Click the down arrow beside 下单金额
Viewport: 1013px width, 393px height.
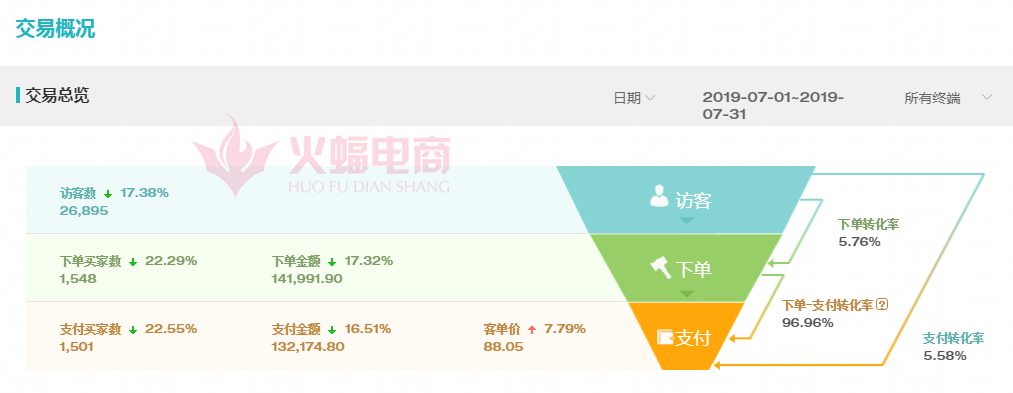(332, 262)
